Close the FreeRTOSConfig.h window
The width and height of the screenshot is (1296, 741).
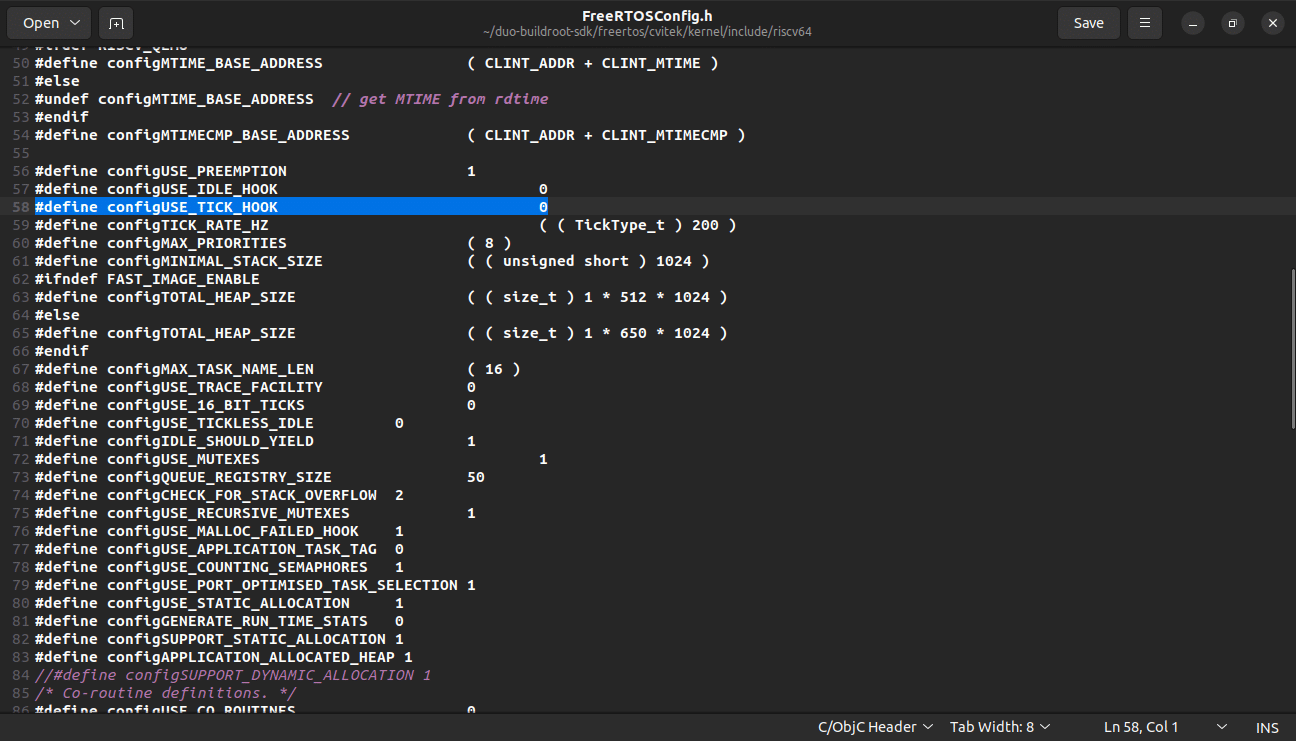pyautogui.click(x=1271, y=23)
